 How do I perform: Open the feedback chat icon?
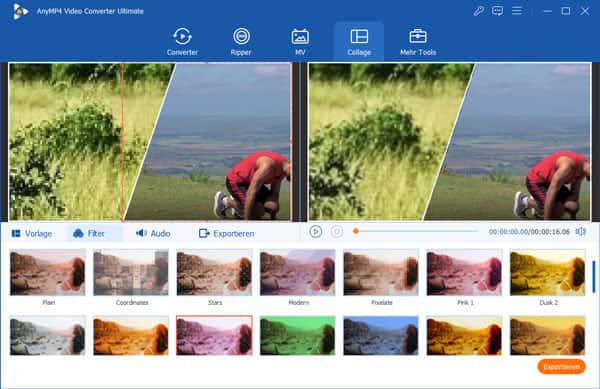tap(497, 11)
